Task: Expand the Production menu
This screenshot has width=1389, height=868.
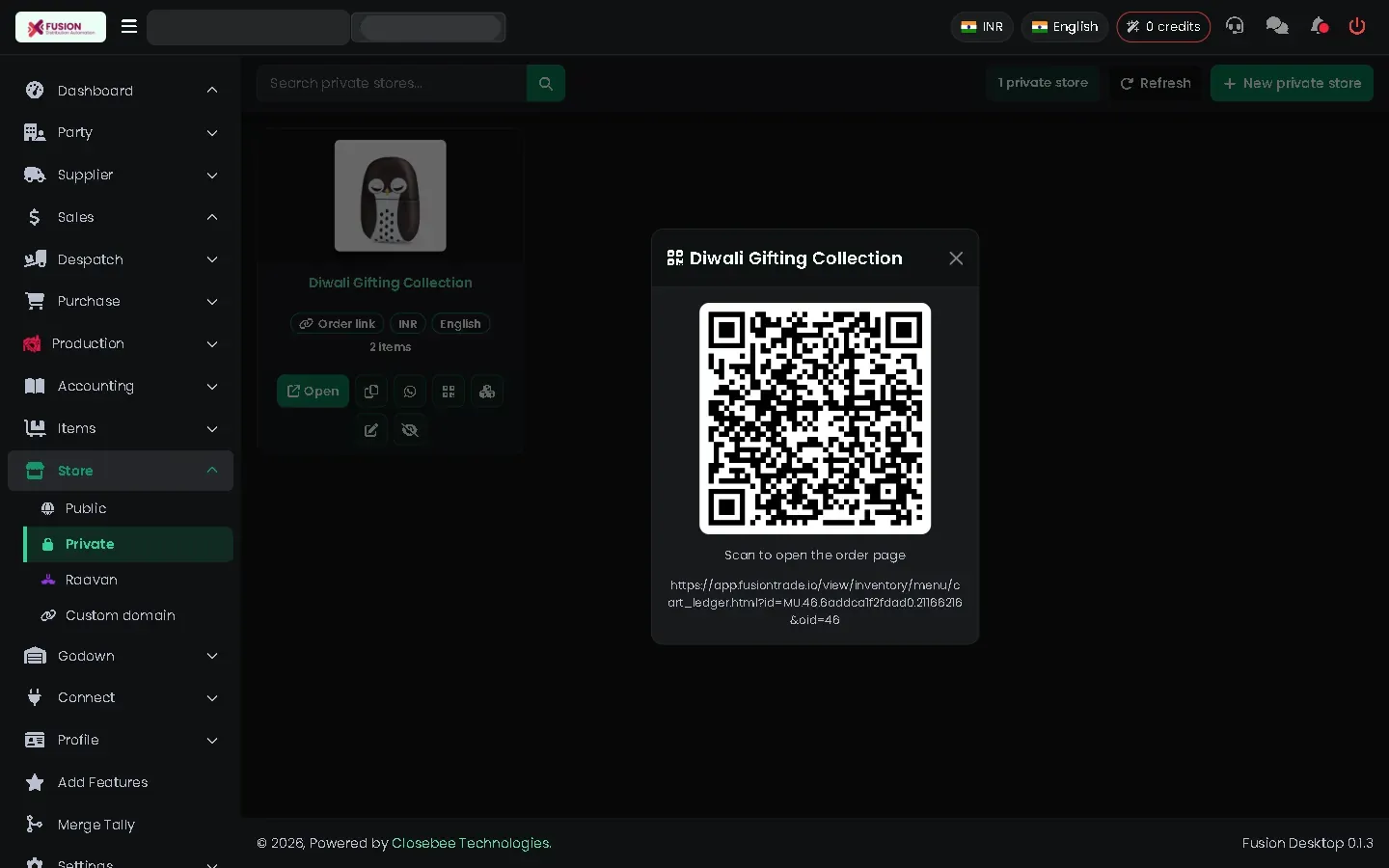Action: click(121, 343)
